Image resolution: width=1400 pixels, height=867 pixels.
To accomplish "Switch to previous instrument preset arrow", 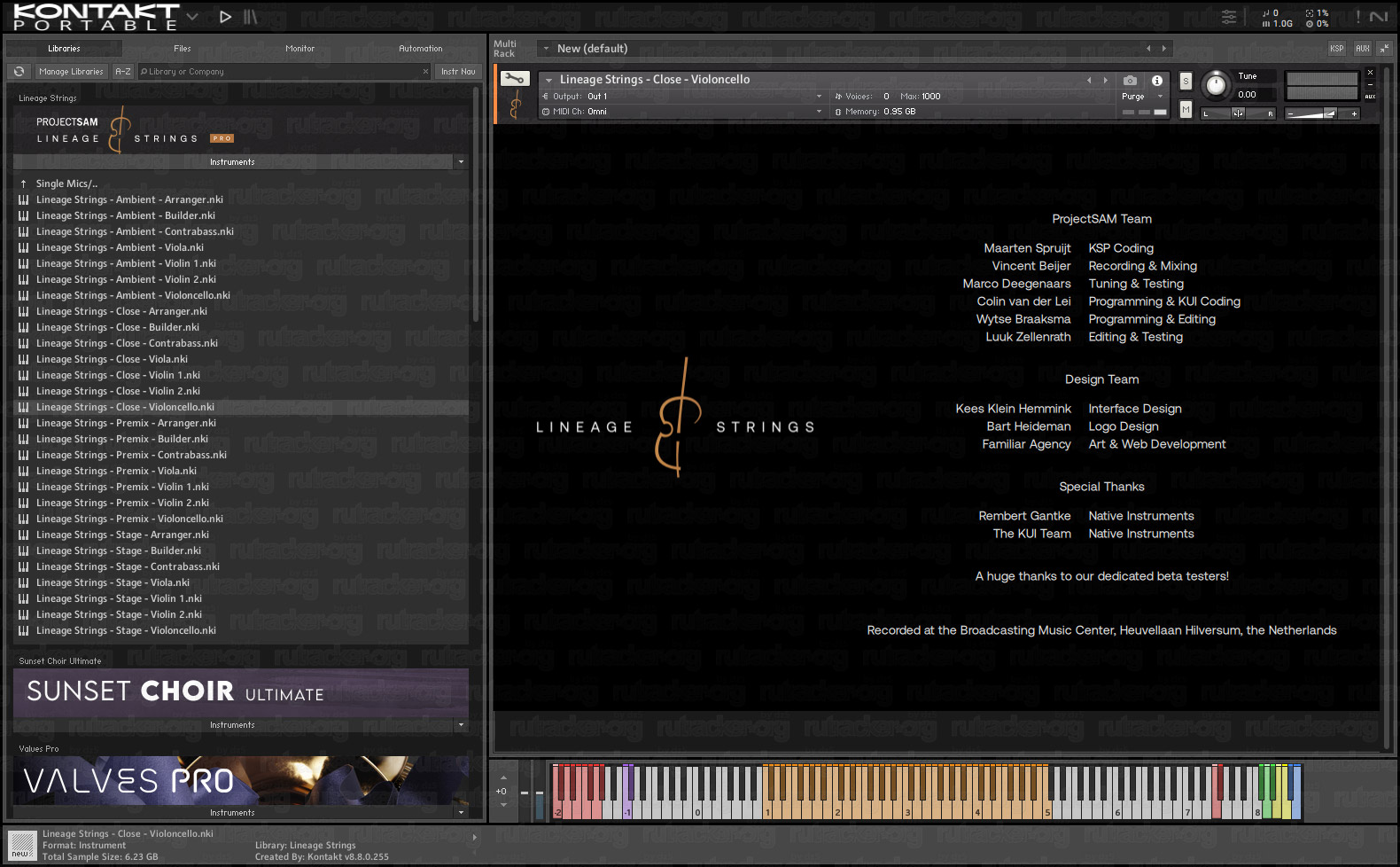I will tap(1089, 80).
